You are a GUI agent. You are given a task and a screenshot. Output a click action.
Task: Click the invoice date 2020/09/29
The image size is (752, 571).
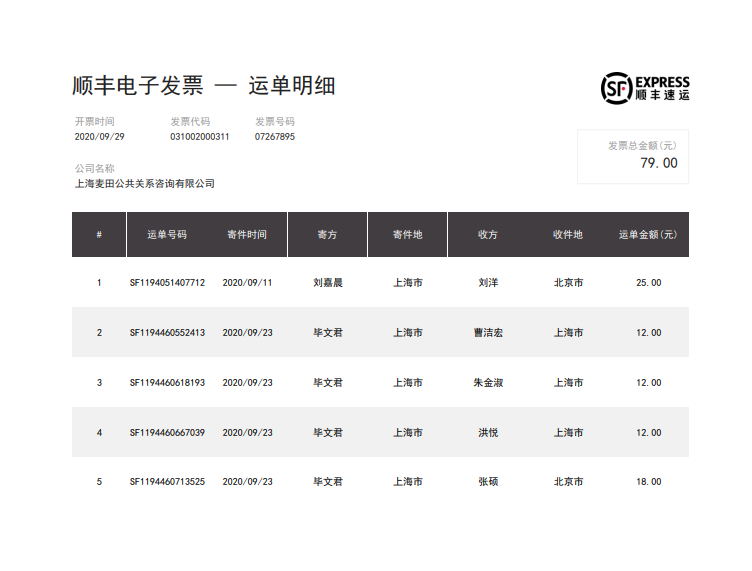coord(100,137)
